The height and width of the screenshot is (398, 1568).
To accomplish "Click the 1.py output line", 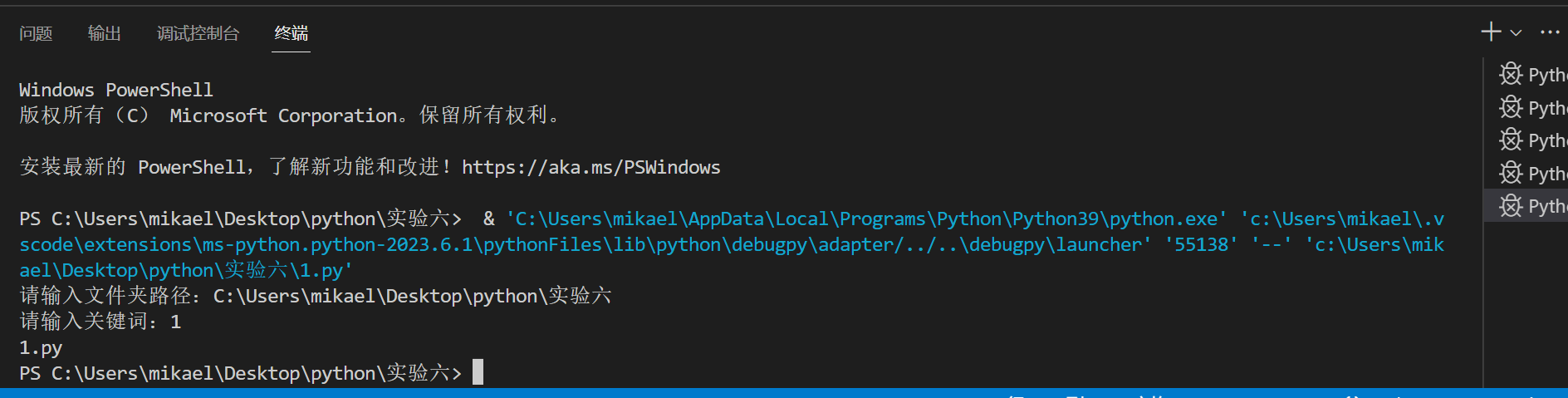I will (41, 347).
